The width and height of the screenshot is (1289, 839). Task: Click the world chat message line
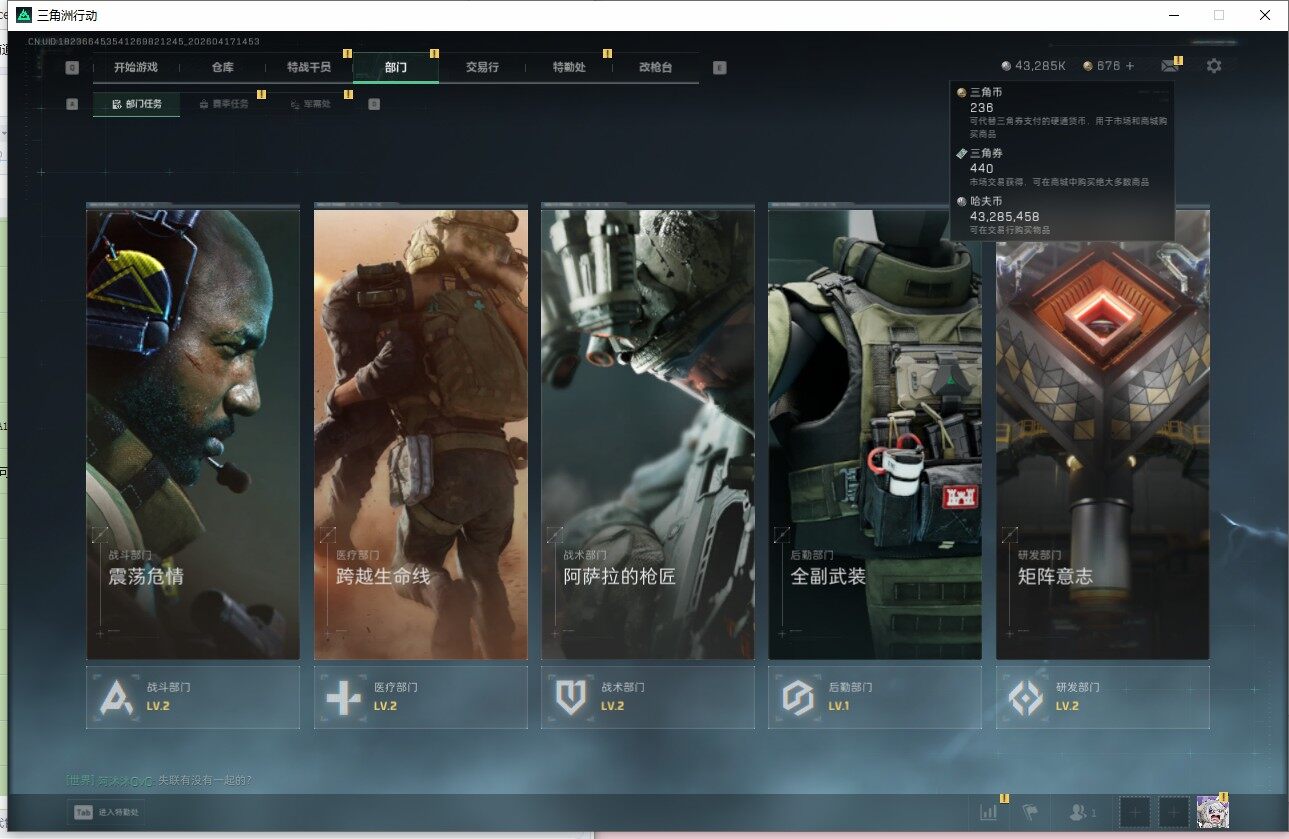pos(159,780)
